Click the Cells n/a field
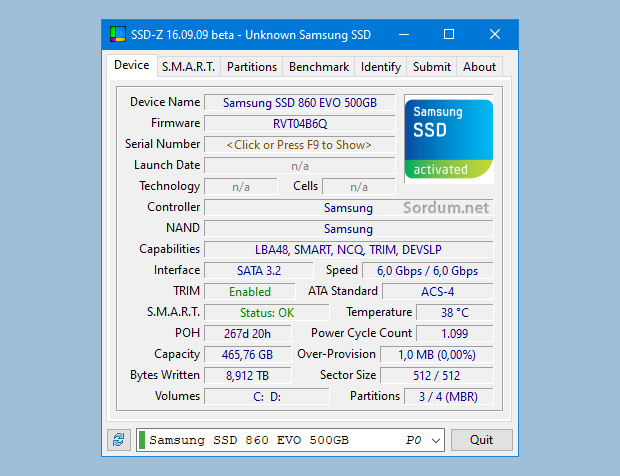Image resolution: width=620 pixels, height=476 pixels. click(x=359, y=187)
